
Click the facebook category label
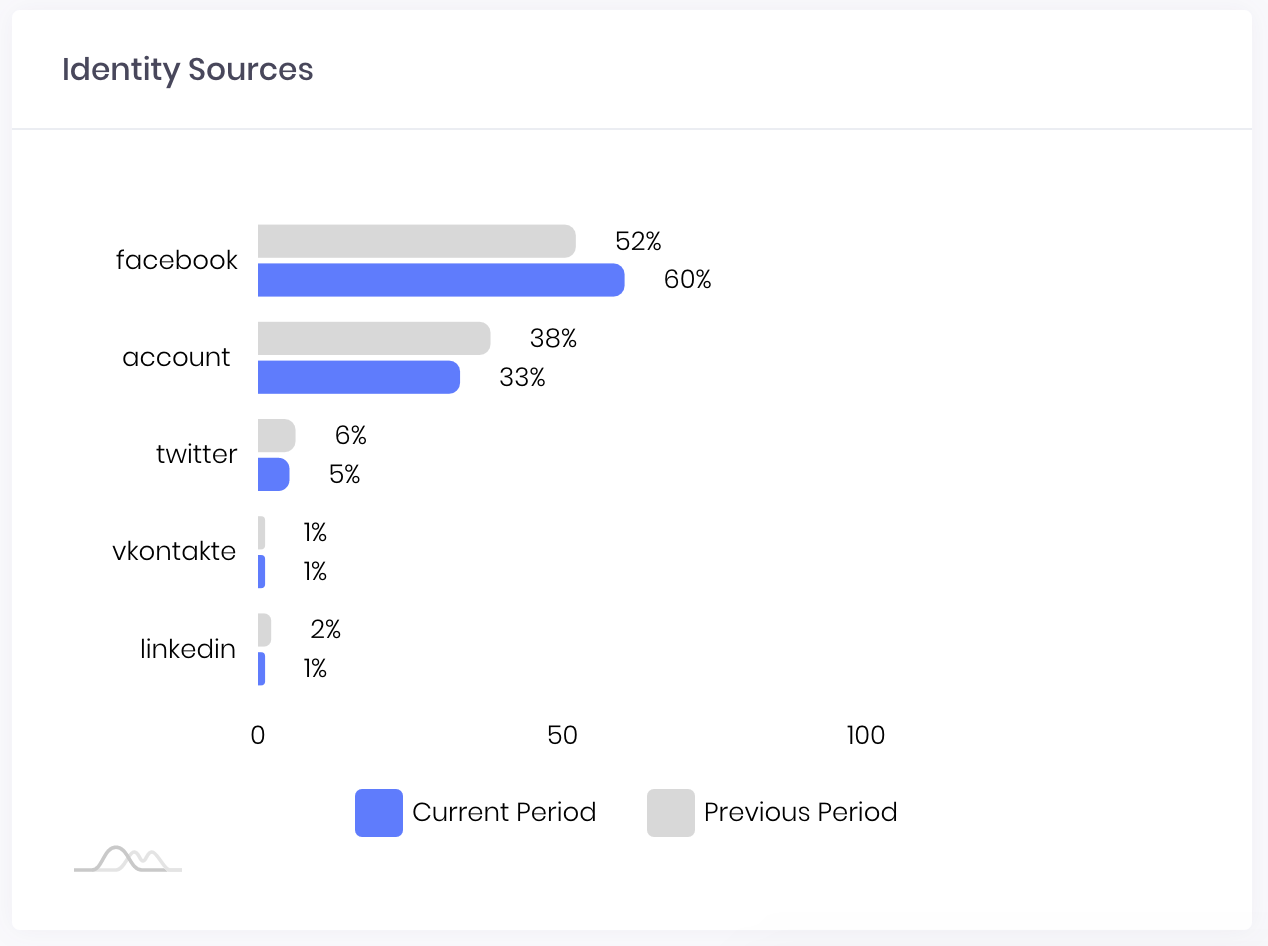[x=177, y=260]
